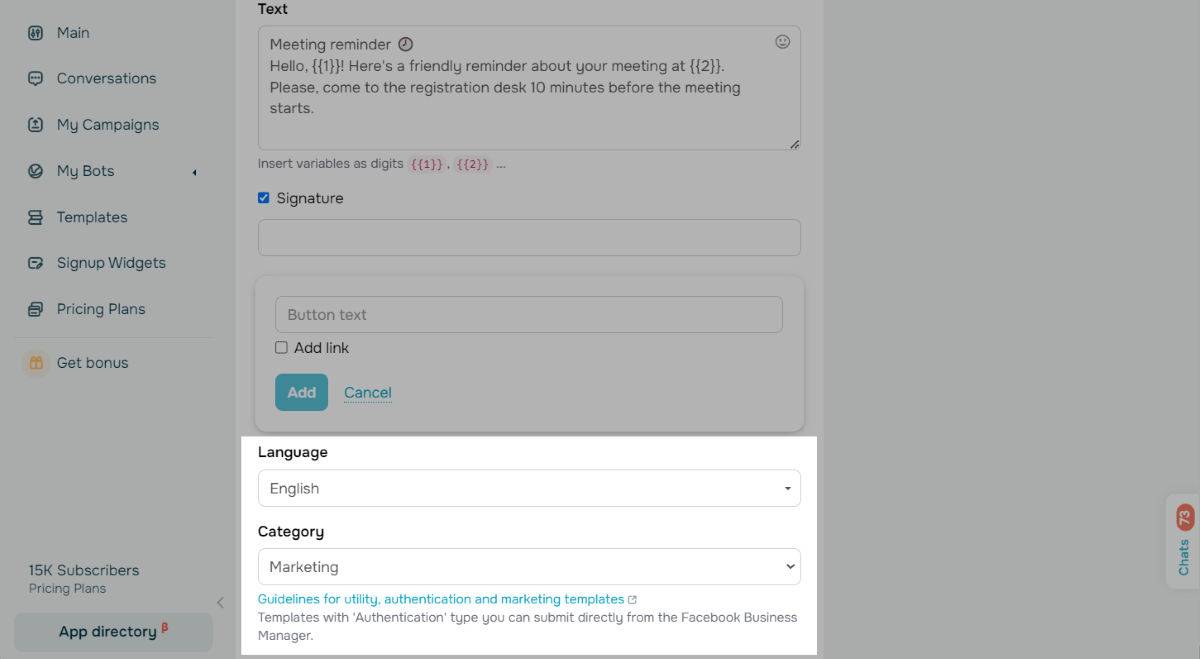Click the Signup Widgets icon
The height and width of the screenshot is (659, 1200).
point(36,263)
